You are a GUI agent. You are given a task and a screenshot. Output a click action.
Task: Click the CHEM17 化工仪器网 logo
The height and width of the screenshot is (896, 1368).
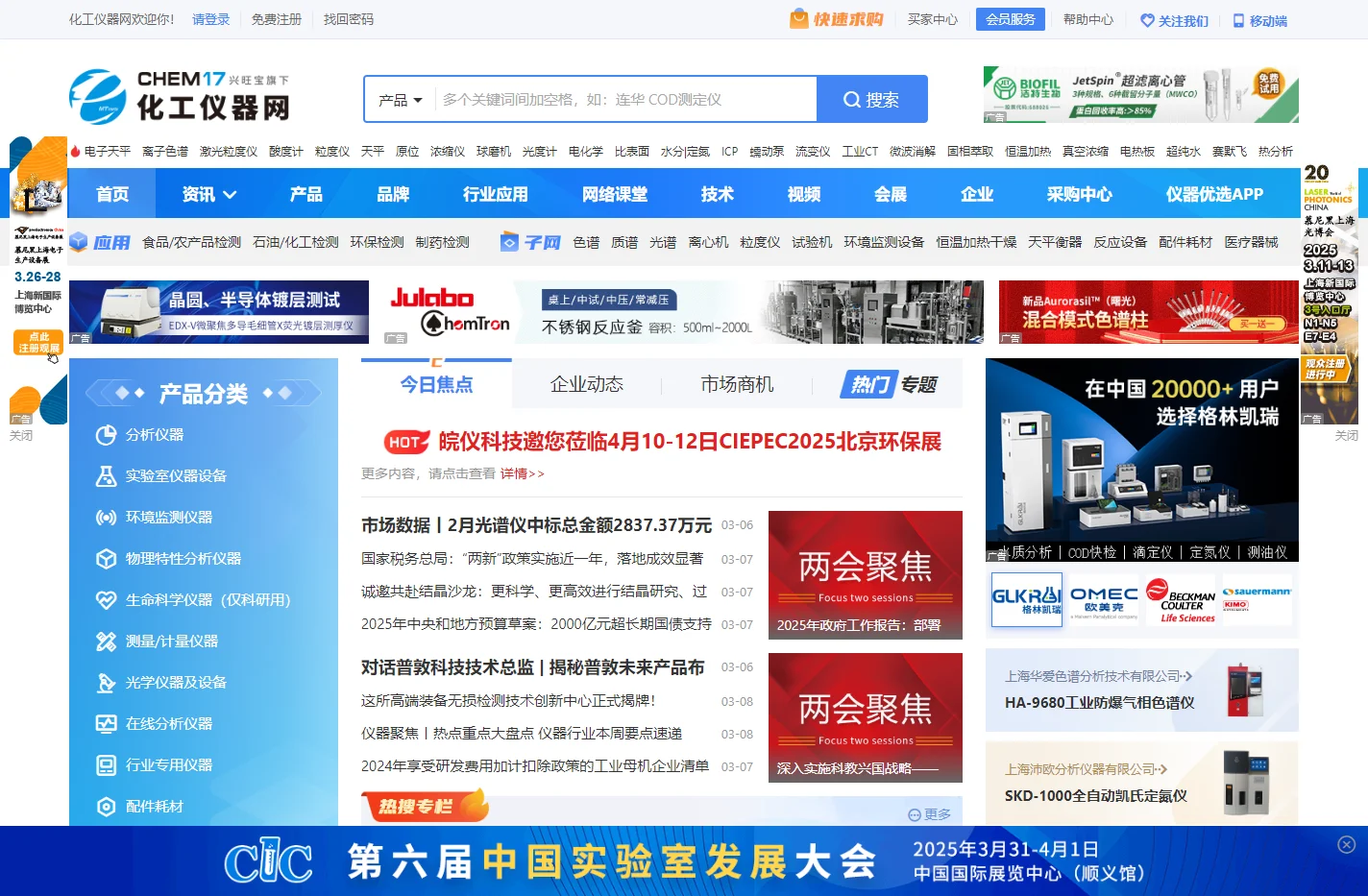pyautogui.click(x=180, y=96)
